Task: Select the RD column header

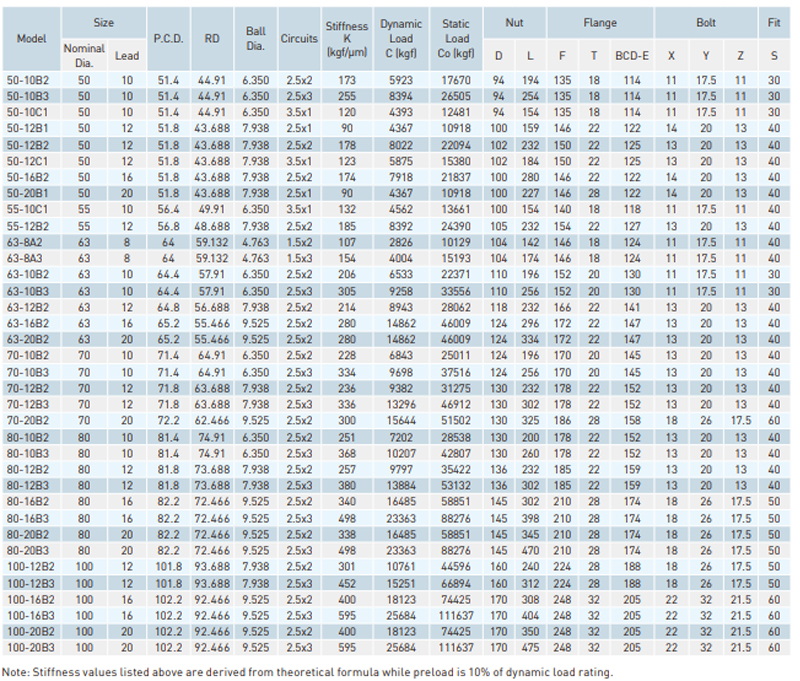Action: coord(212,38)
